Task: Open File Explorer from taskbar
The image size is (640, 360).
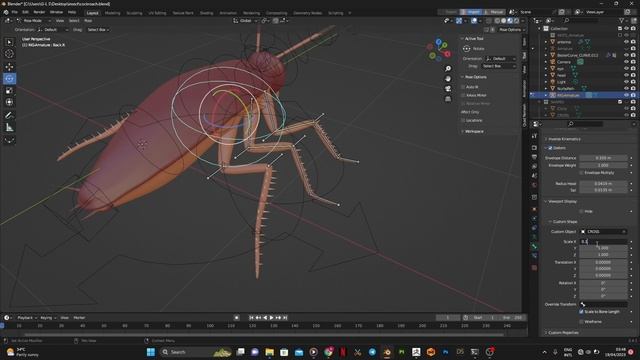Action: [x=269, y=352]
